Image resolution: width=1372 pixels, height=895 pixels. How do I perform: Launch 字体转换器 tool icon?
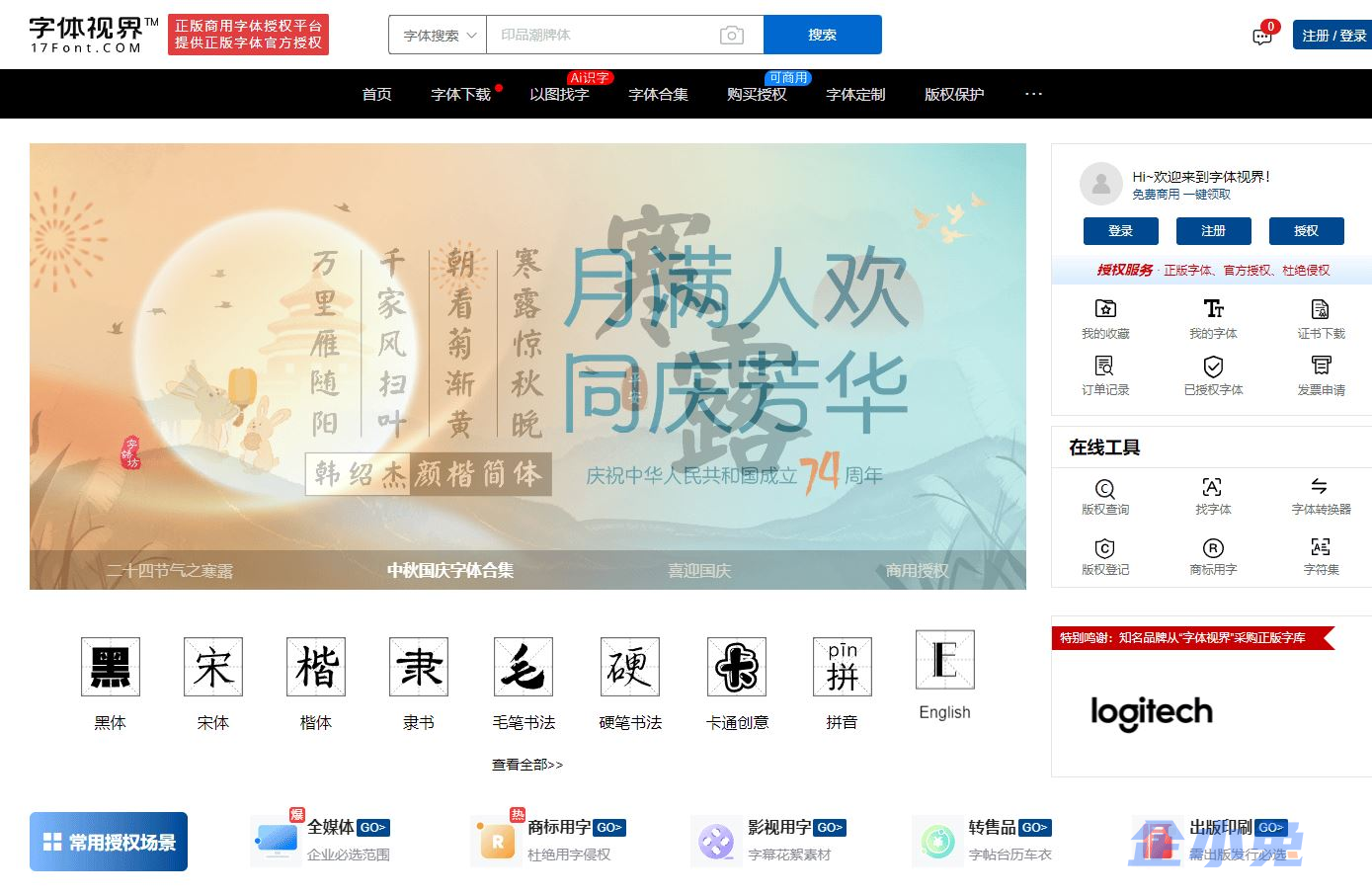click(x=1320, y=486)
